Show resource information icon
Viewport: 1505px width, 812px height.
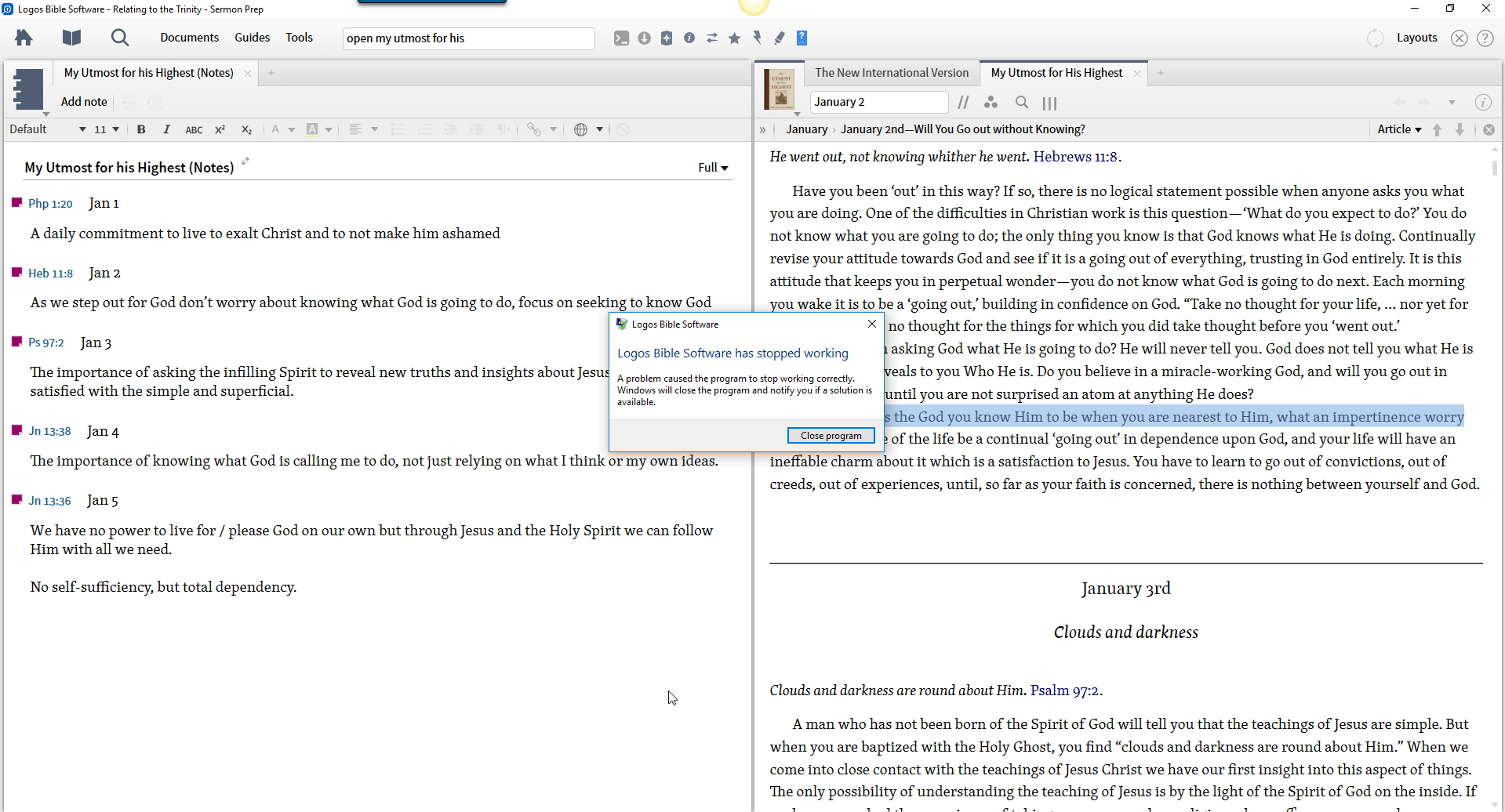tap(1483, 103)
